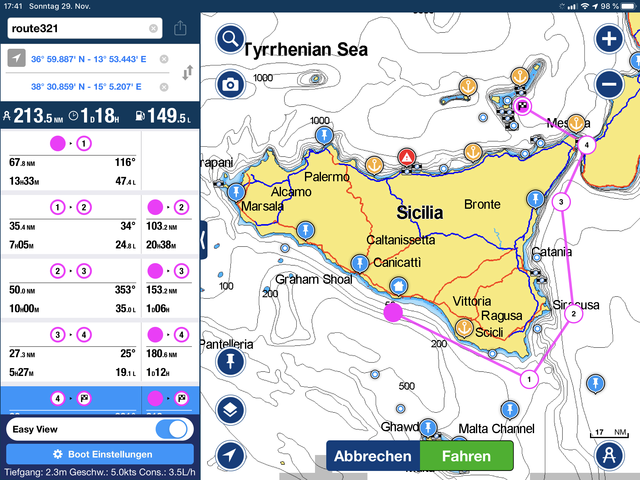This screenshot has width=640, height=480.
Task: Tap the camera snapshot button
Action: (x=231, y=84)
